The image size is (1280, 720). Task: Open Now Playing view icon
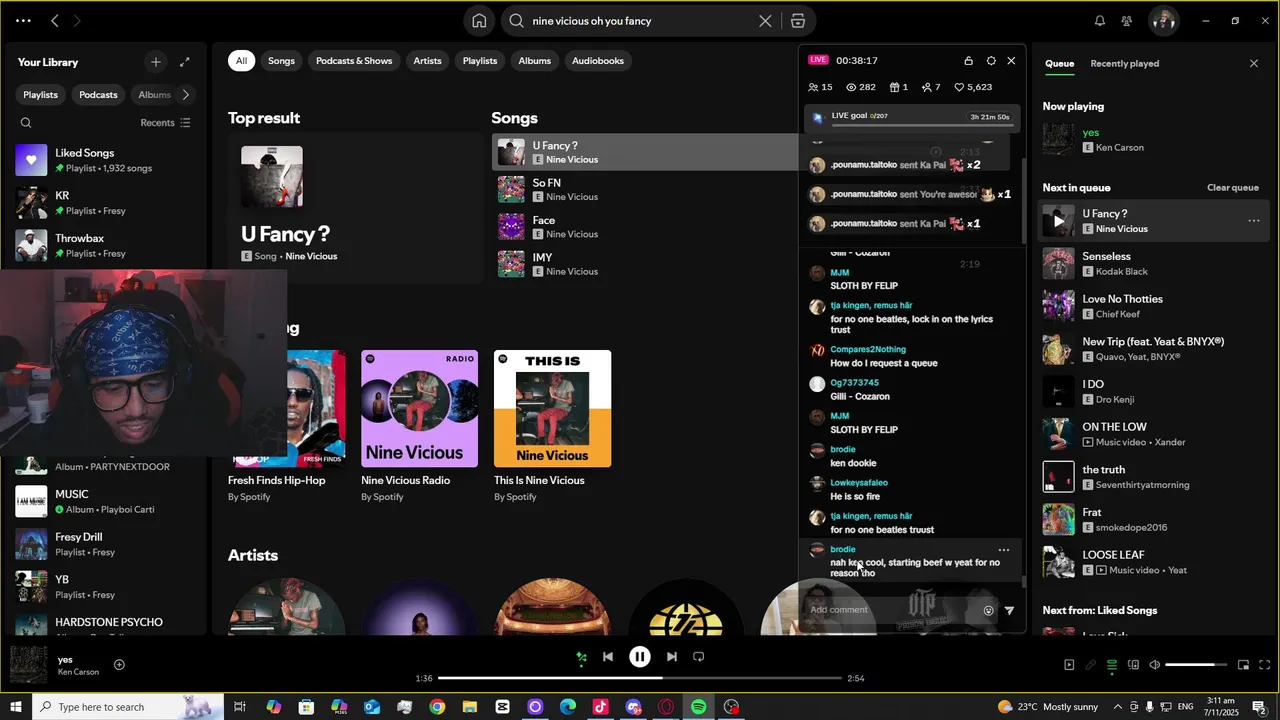[1069, 665]
